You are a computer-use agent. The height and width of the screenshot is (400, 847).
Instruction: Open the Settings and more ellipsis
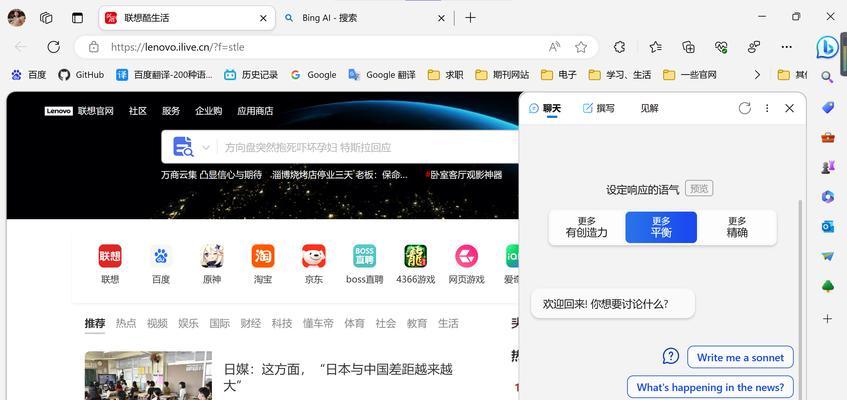point(786,47)
